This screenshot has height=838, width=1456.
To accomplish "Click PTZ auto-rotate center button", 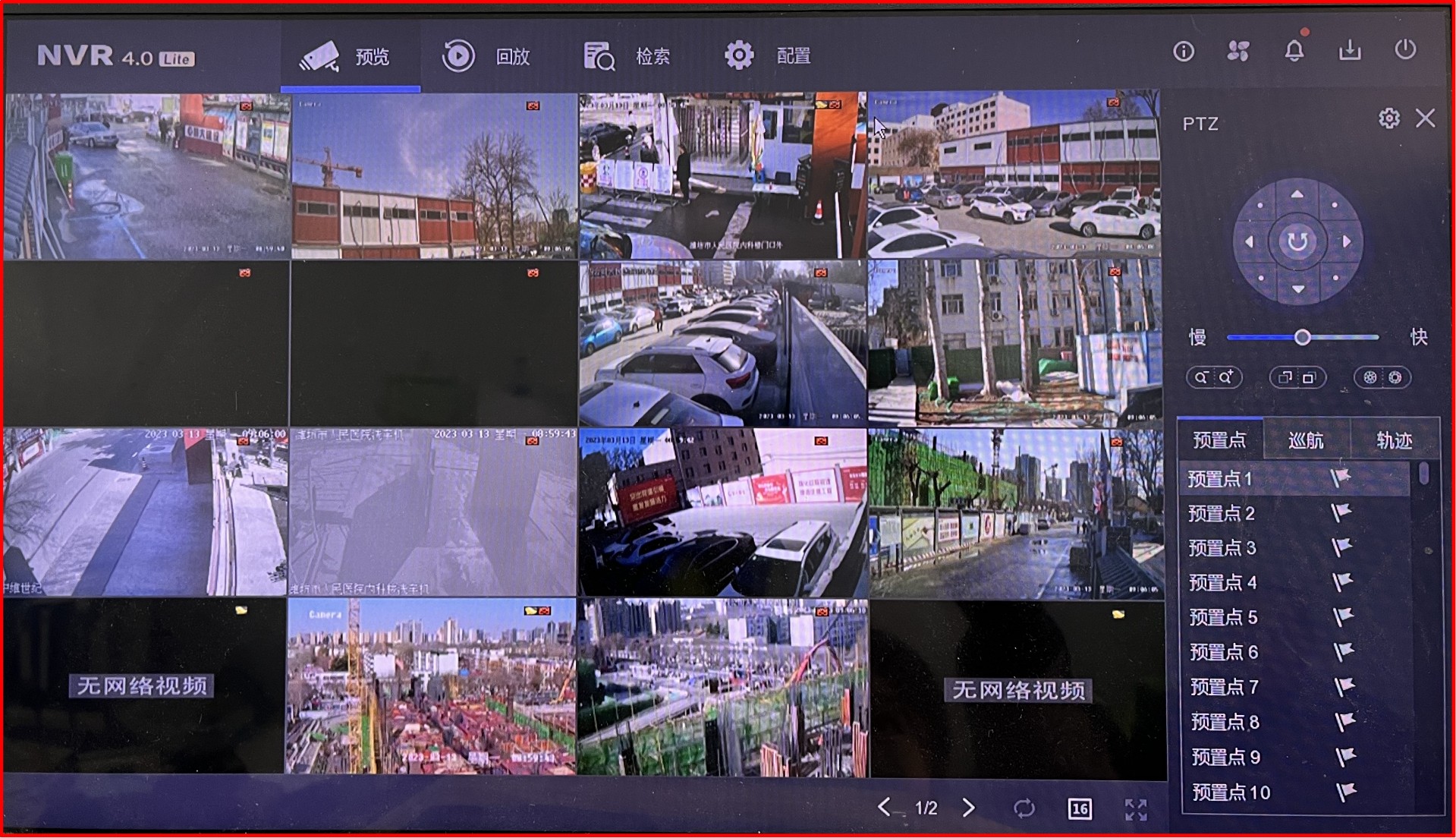I will pos(1297,242).
